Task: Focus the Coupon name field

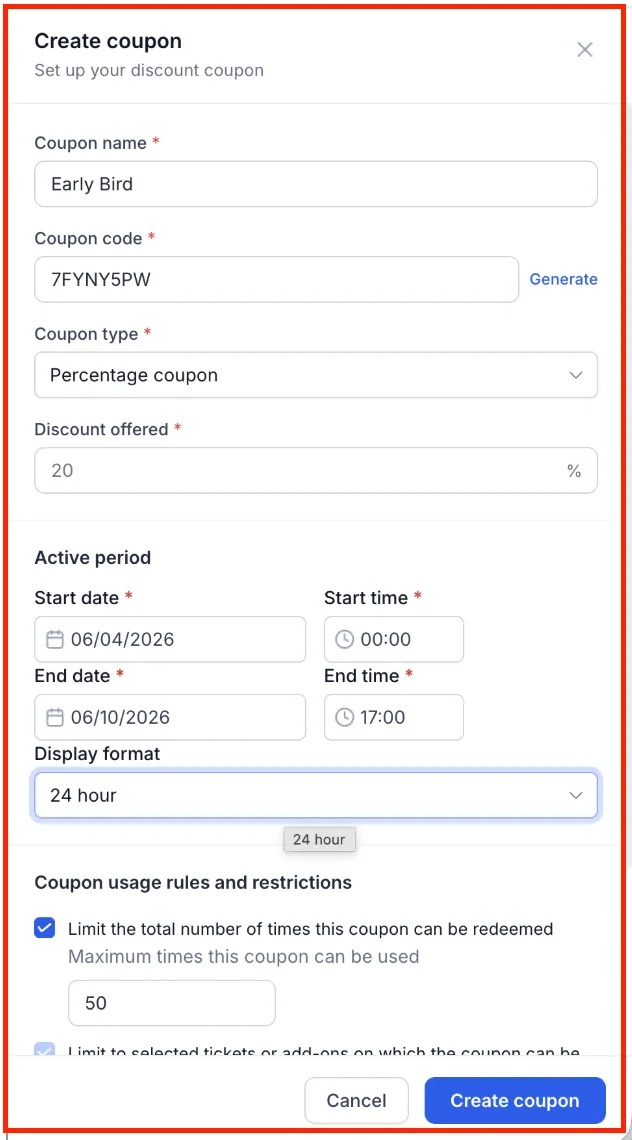Action: tap(316, 184)
